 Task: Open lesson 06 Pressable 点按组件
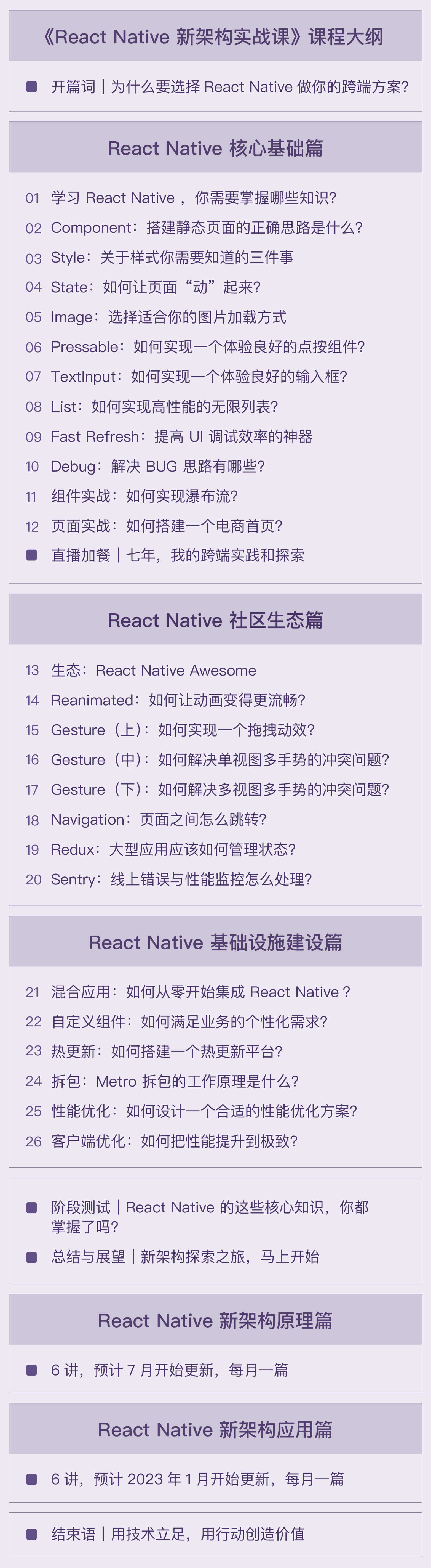tap(207, 347)
